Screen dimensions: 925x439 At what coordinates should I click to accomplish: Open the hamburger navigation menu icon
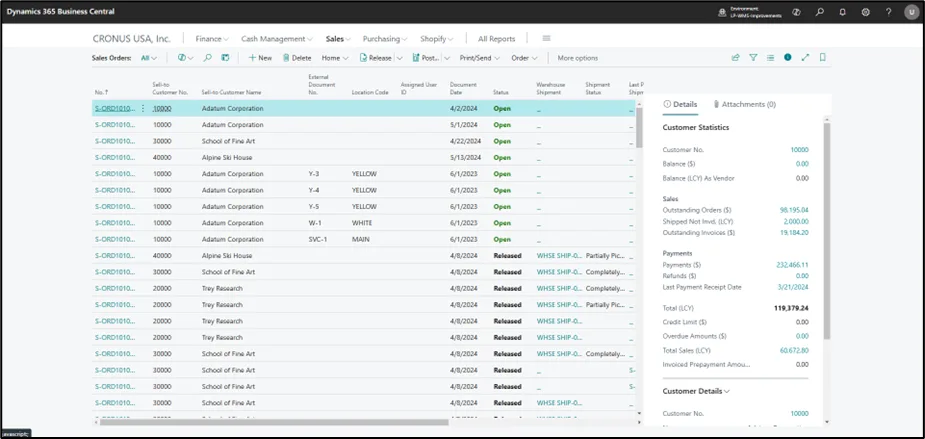pyautogui.click(x=546, y=38)
